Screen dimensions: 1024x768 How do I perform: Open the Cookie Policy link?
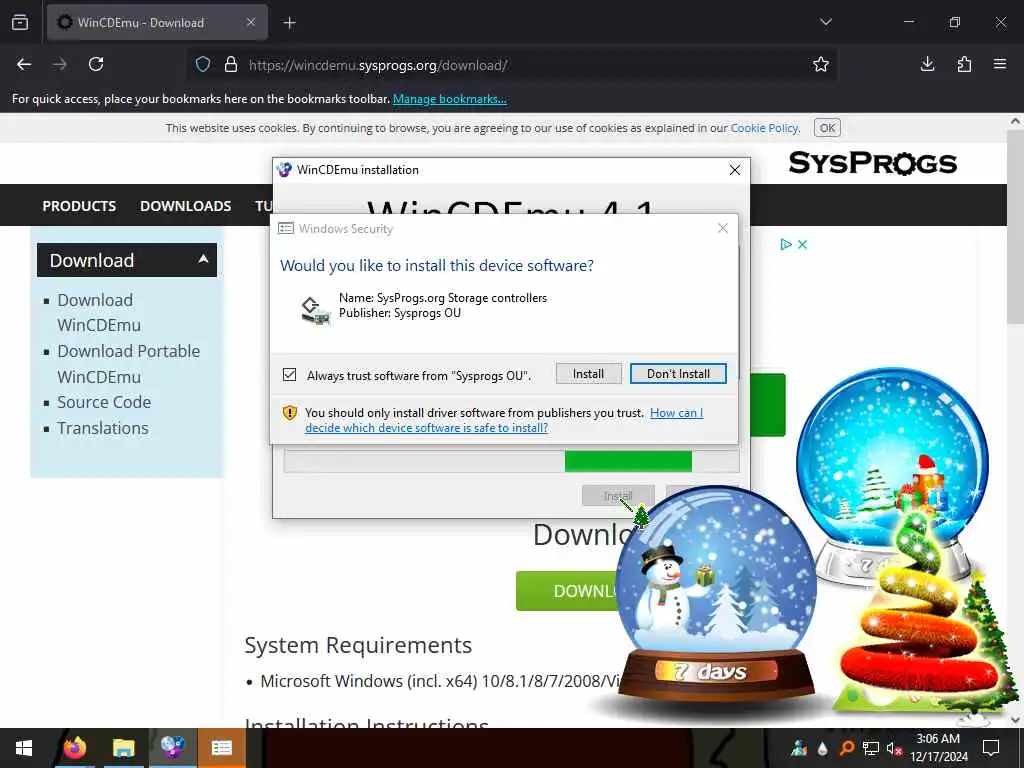(x=764, y=128)
